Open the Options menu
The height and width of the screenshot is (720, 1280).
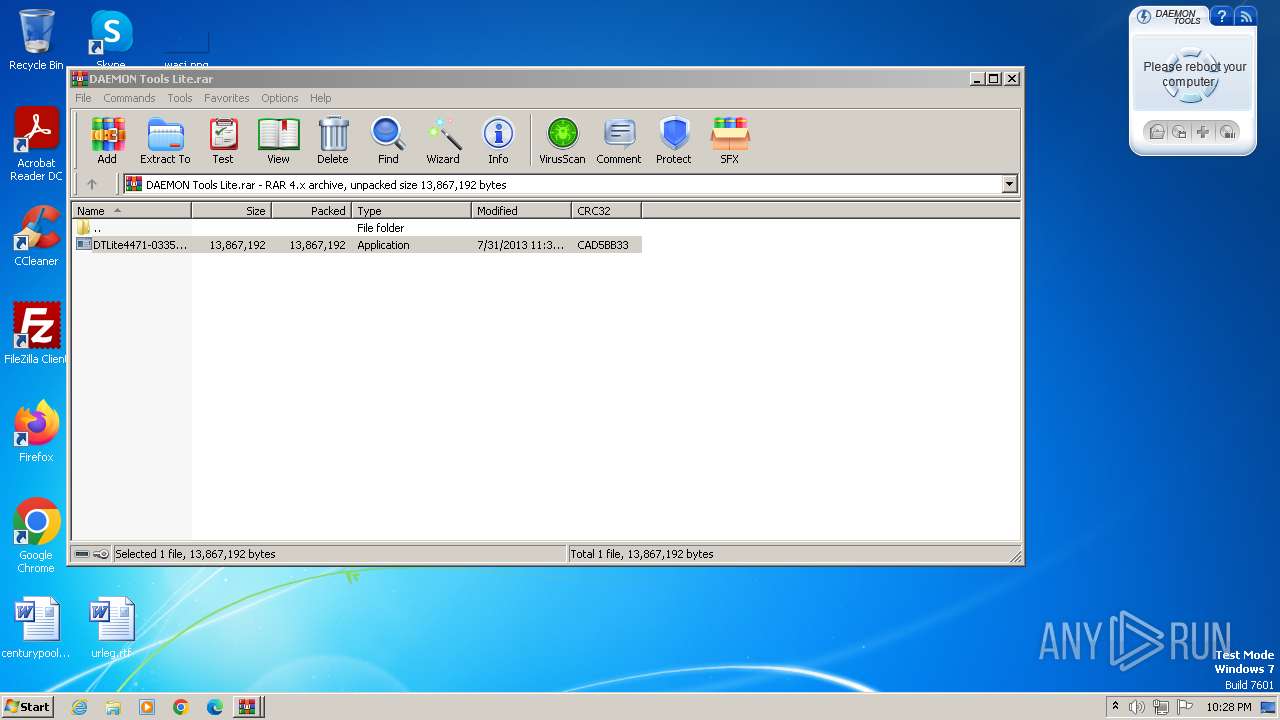click(x=280, y=98)
